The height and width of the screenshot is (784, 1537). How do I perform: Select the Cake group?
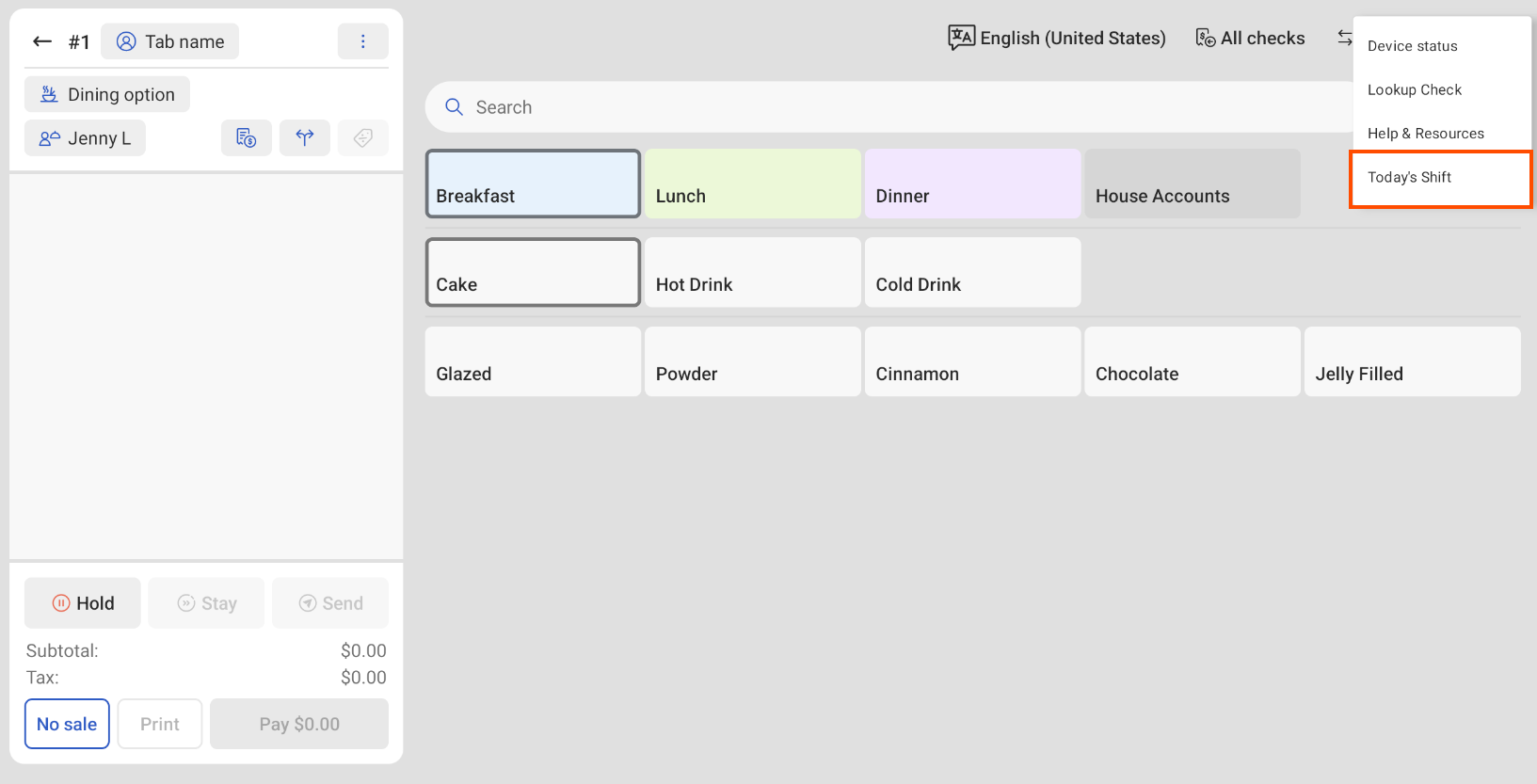pyautogui.click(x=533, y=272)
